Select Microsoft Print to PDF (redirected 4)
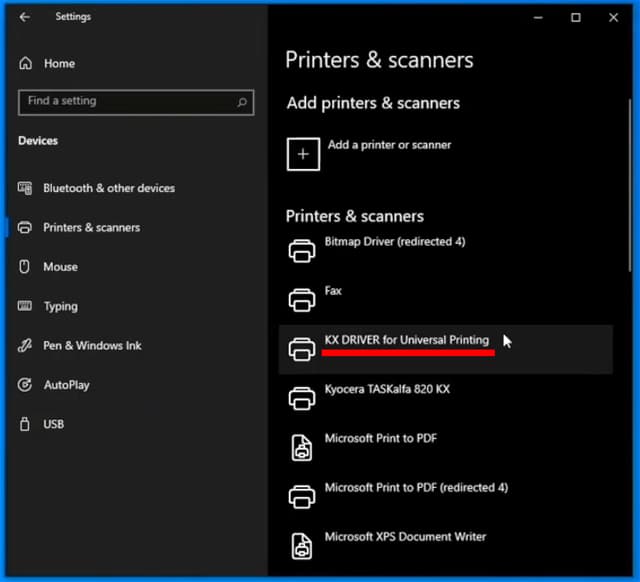This screenshot has height=582, width=640. 446,497
